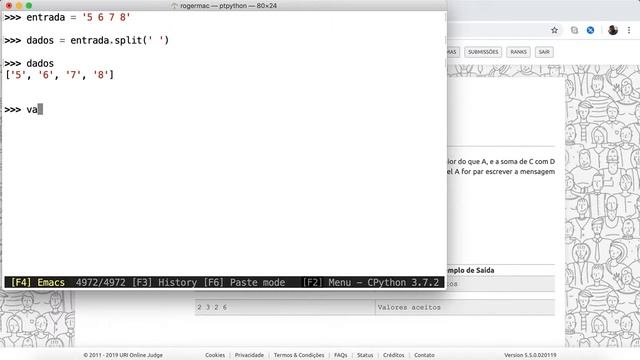Open the Privacidade footer link
The height and width of the screenshot is (360, 640).
(x=249, y=355)
